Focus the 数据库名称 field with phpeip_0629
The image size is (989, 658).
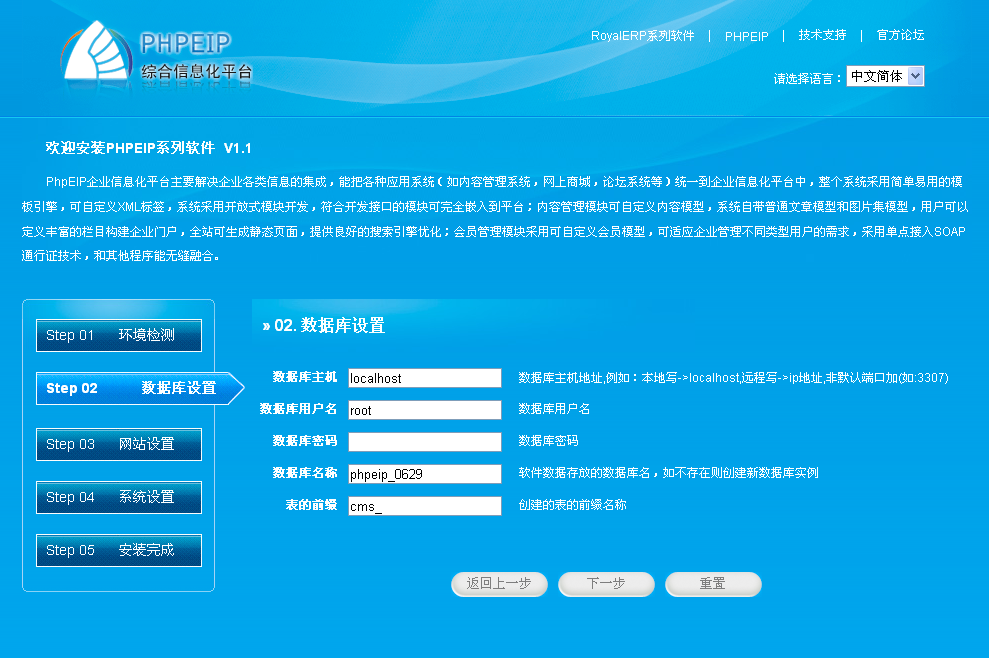(424, 474)
